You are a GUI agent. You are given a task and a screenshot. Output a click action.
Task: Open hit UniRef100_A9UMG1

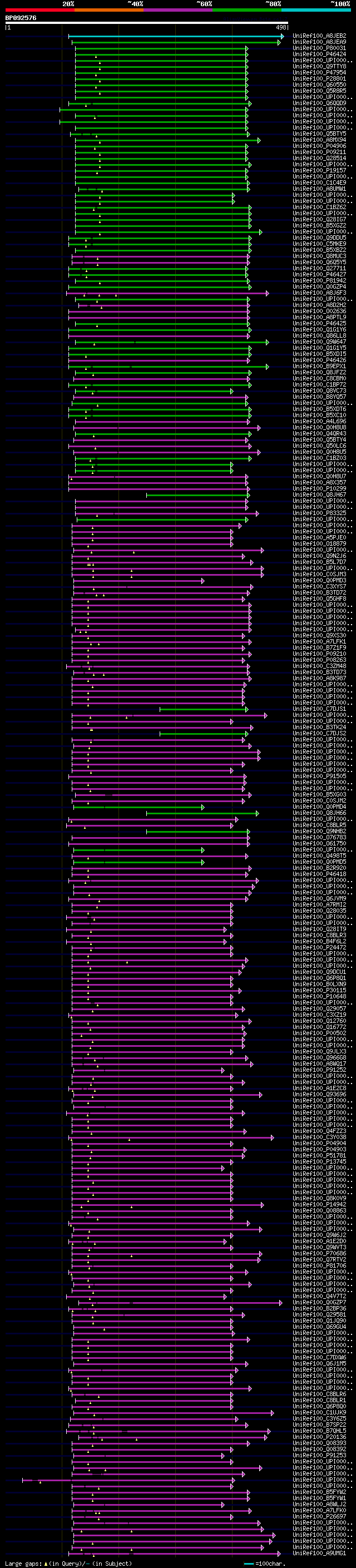319,1554
